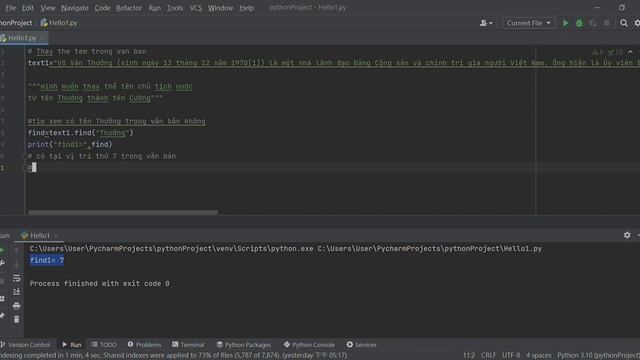
Task: Click the find=text1.find("Thưởng") line
Action: pyautogui.click(x=80, y=133)
